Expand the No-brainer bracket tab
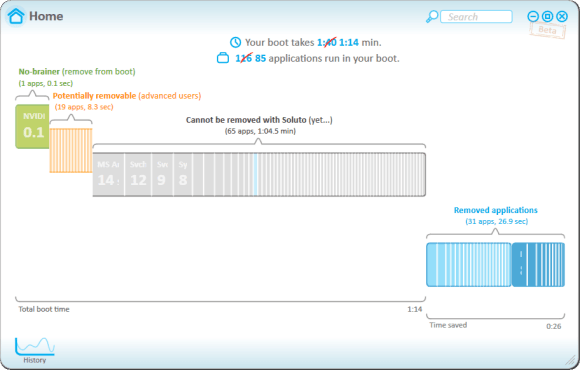This screenshot has height=370, width=580. pos(32,95)
